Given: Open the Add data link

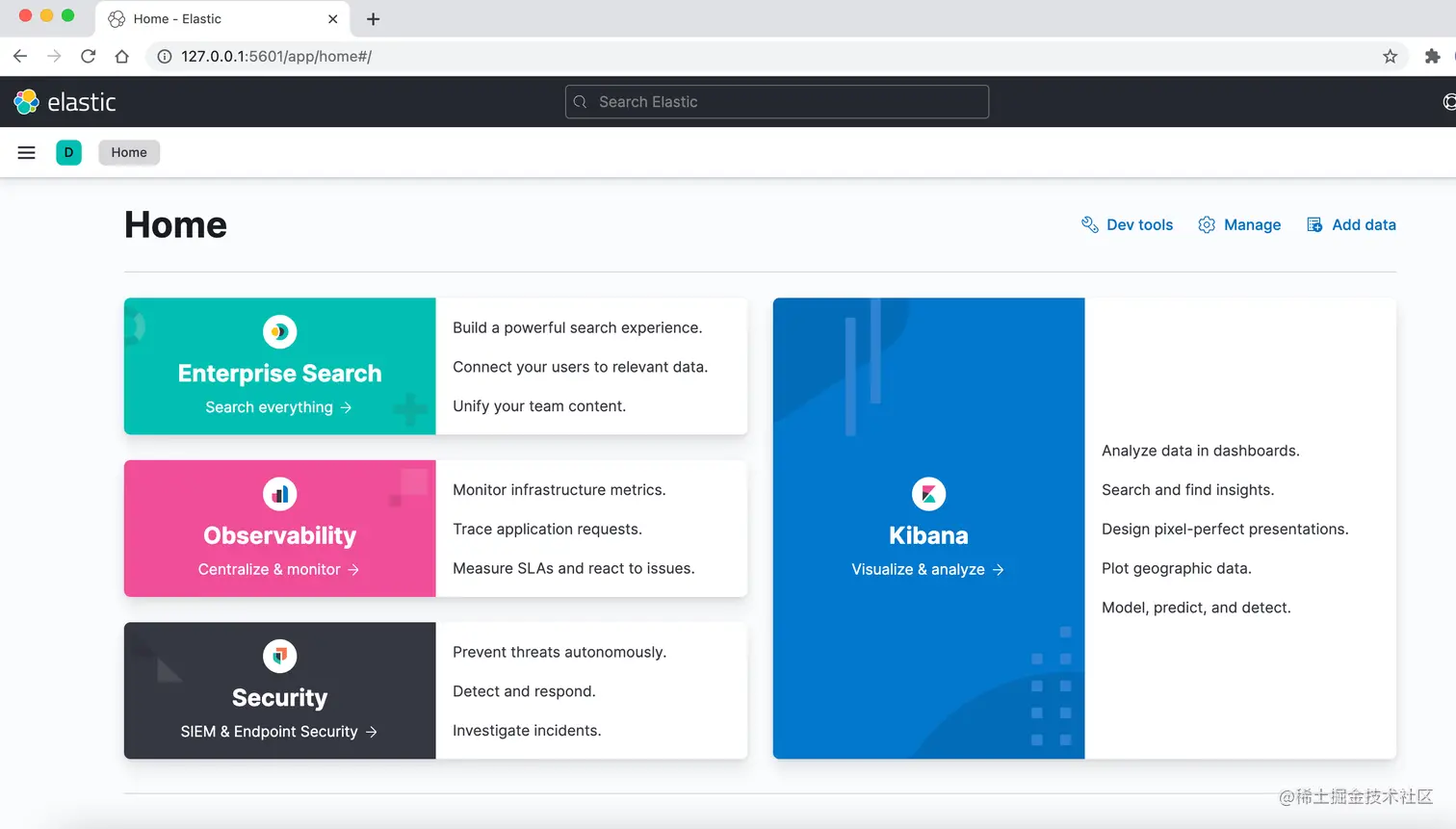Looking at the screenshot, I should (x=1351, y=224).
